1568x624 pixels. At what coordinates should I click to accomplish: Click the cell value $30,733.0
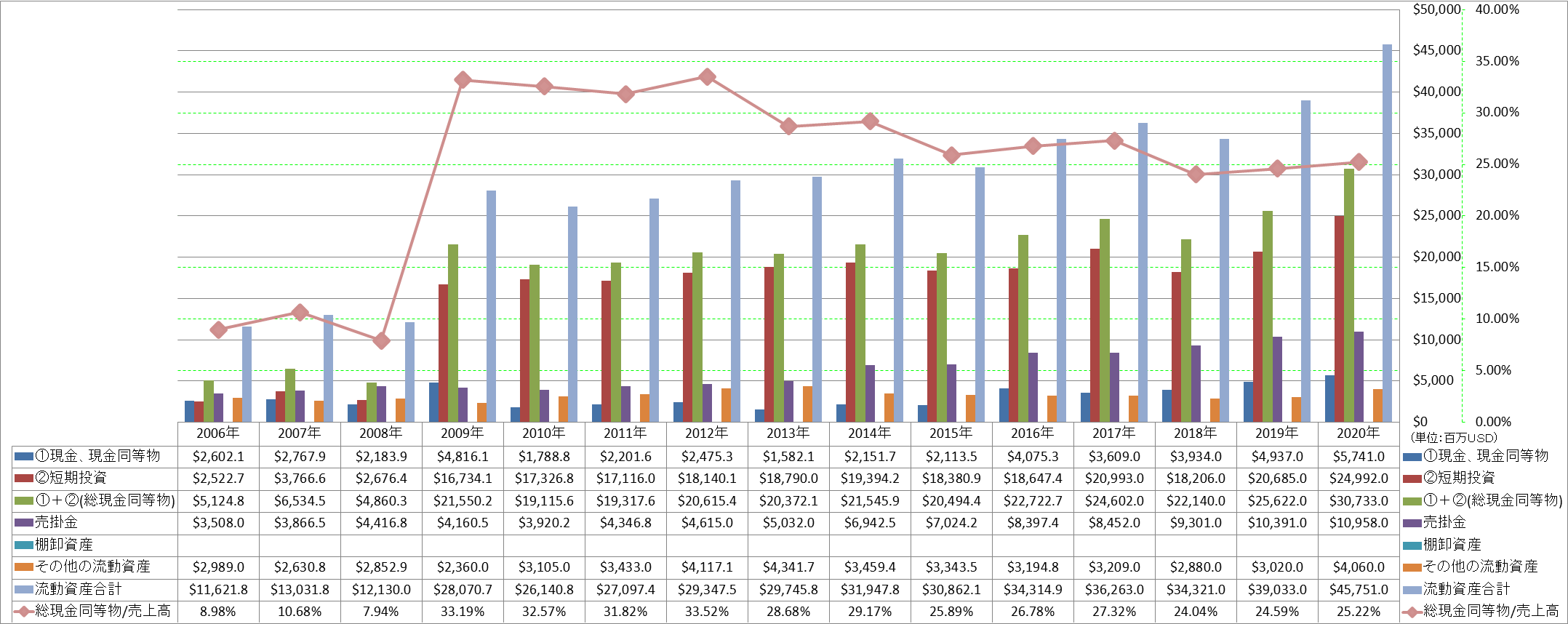tap(1359, 501)
